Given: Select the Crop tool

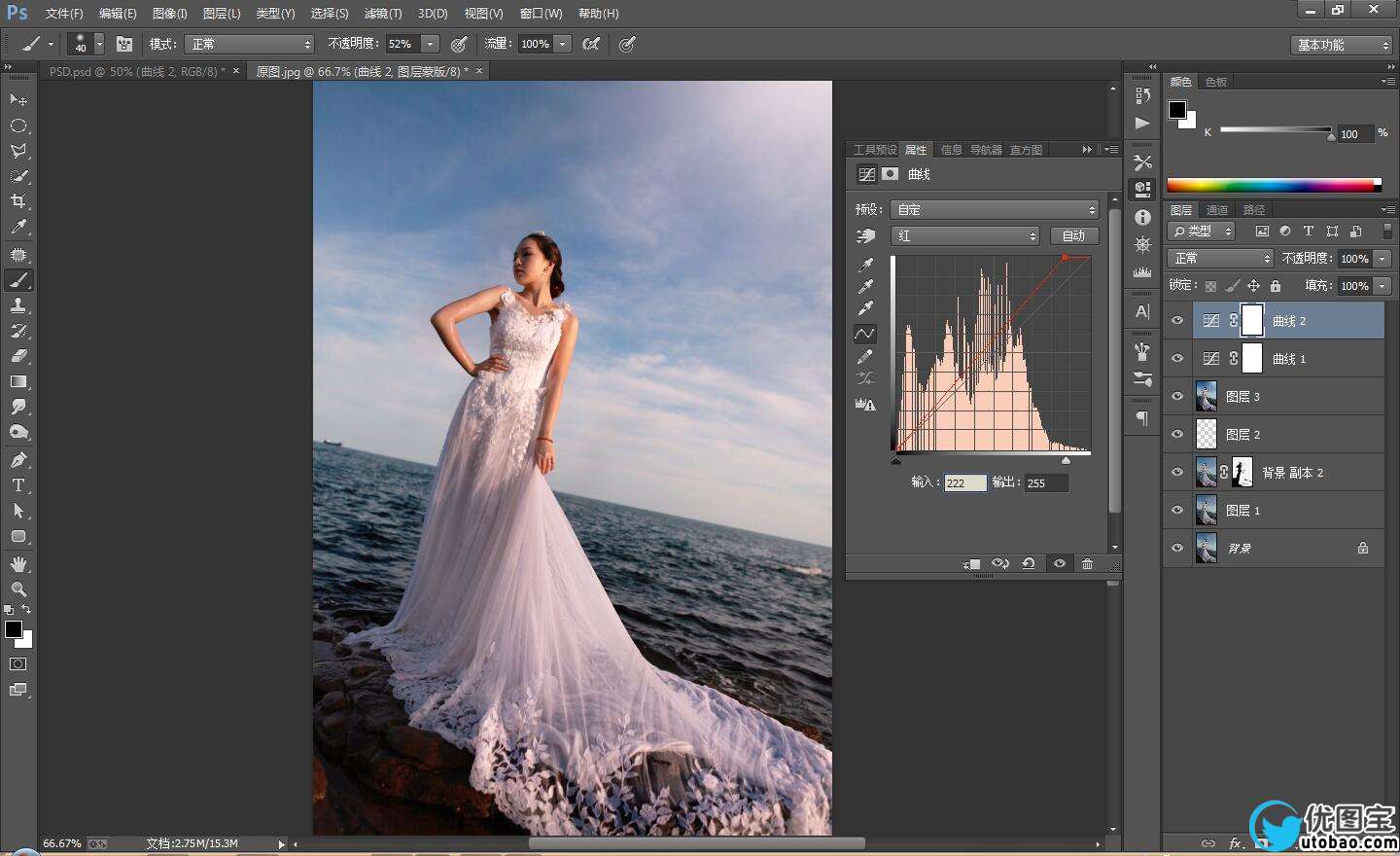Looking at the screenshot, I should pos(17,201).
